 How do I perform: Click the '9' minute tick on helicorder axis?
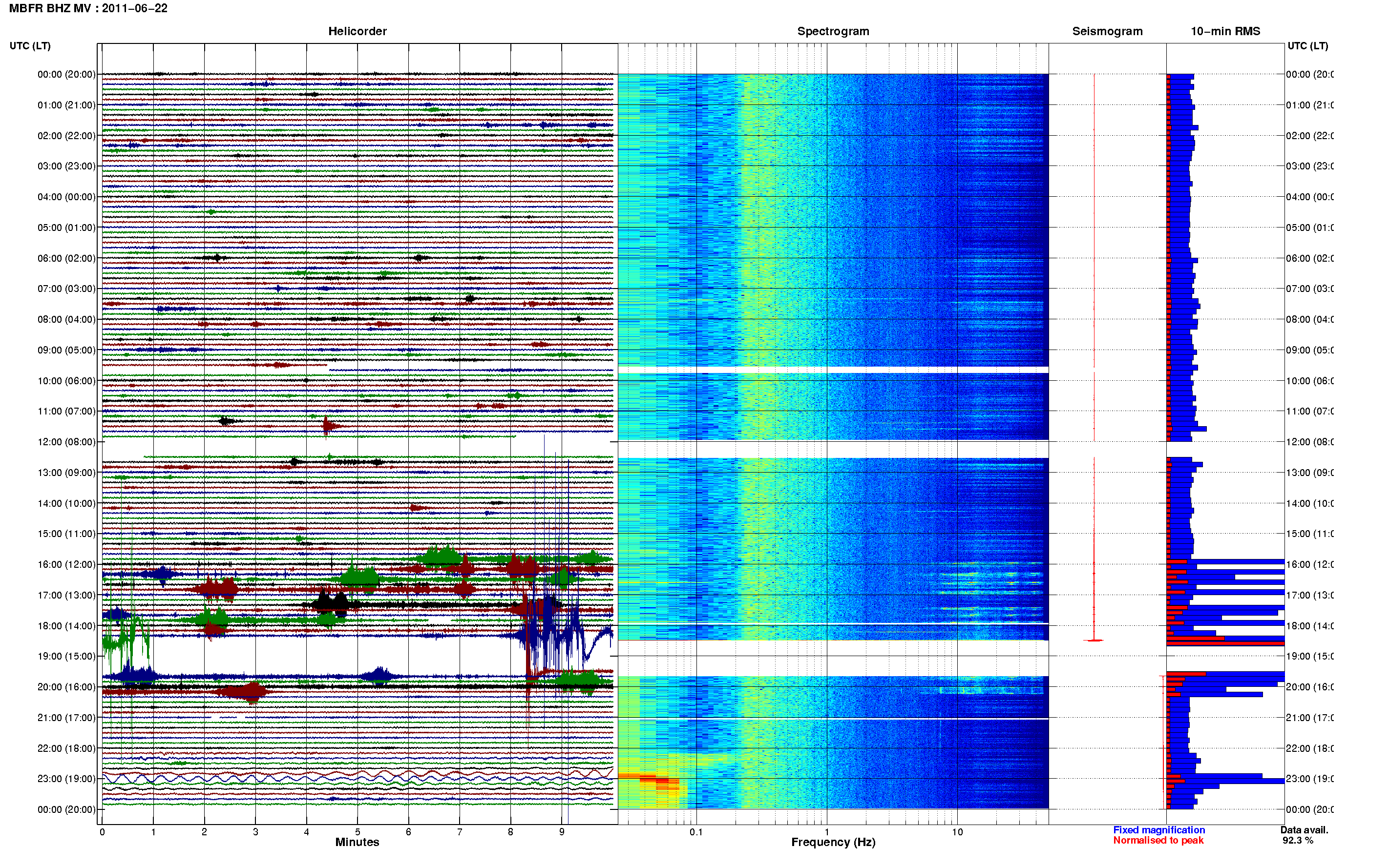(562, 832)
